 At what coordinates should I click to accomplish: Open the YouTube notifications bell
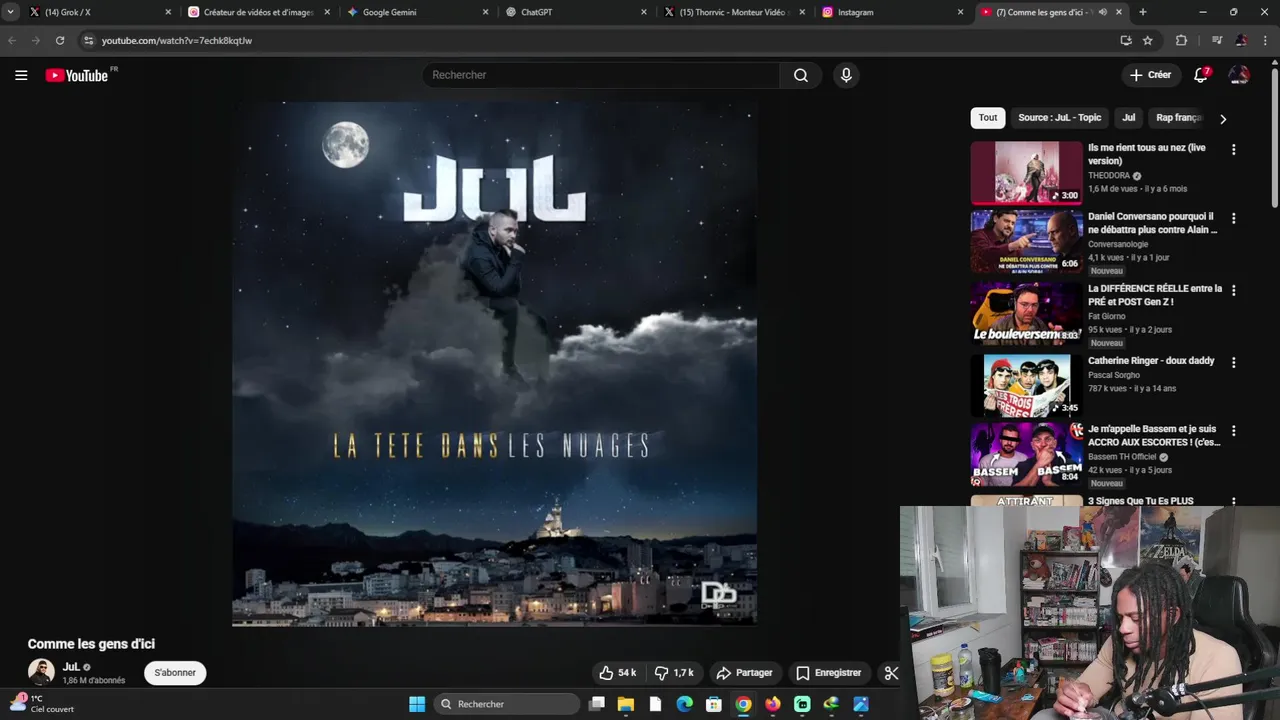[x=1201, y=75]
